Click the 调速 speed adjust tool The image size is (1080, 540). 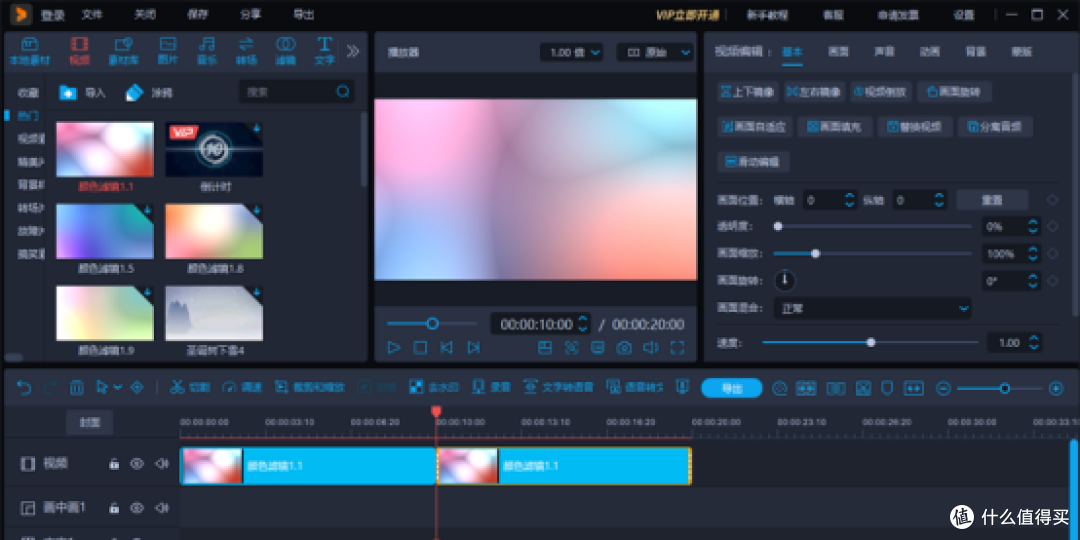[242, 388]
